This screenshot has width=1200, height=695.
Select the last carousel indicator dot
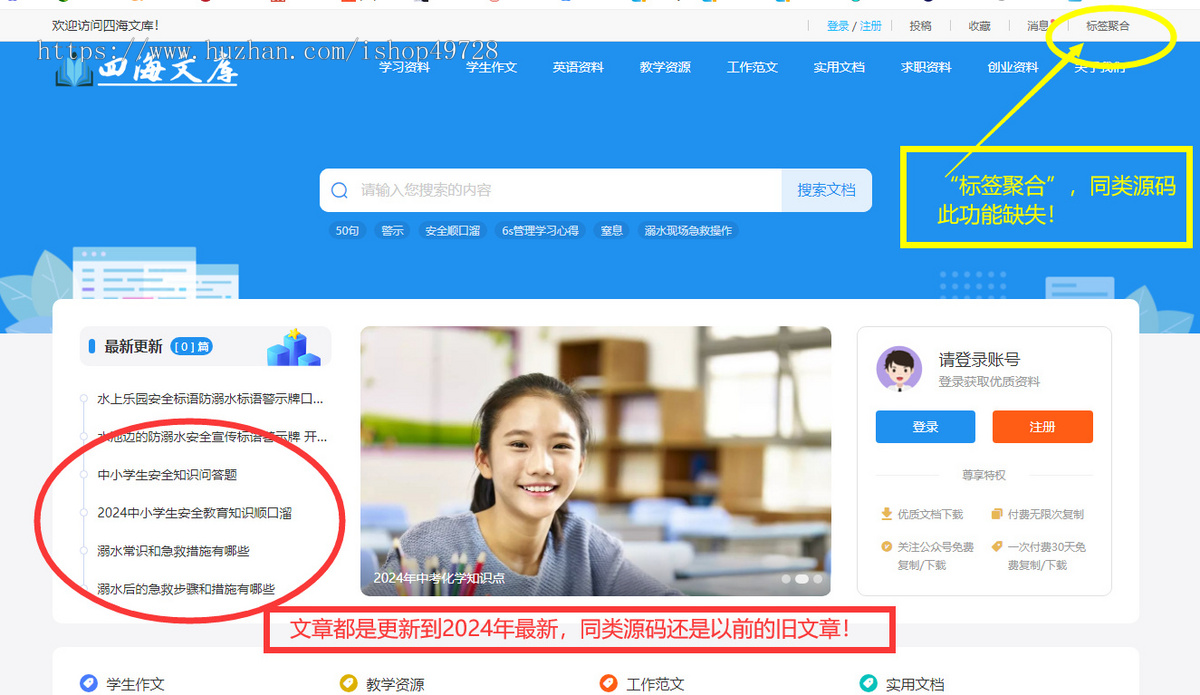pyautogui.click(x=817, y=578)
